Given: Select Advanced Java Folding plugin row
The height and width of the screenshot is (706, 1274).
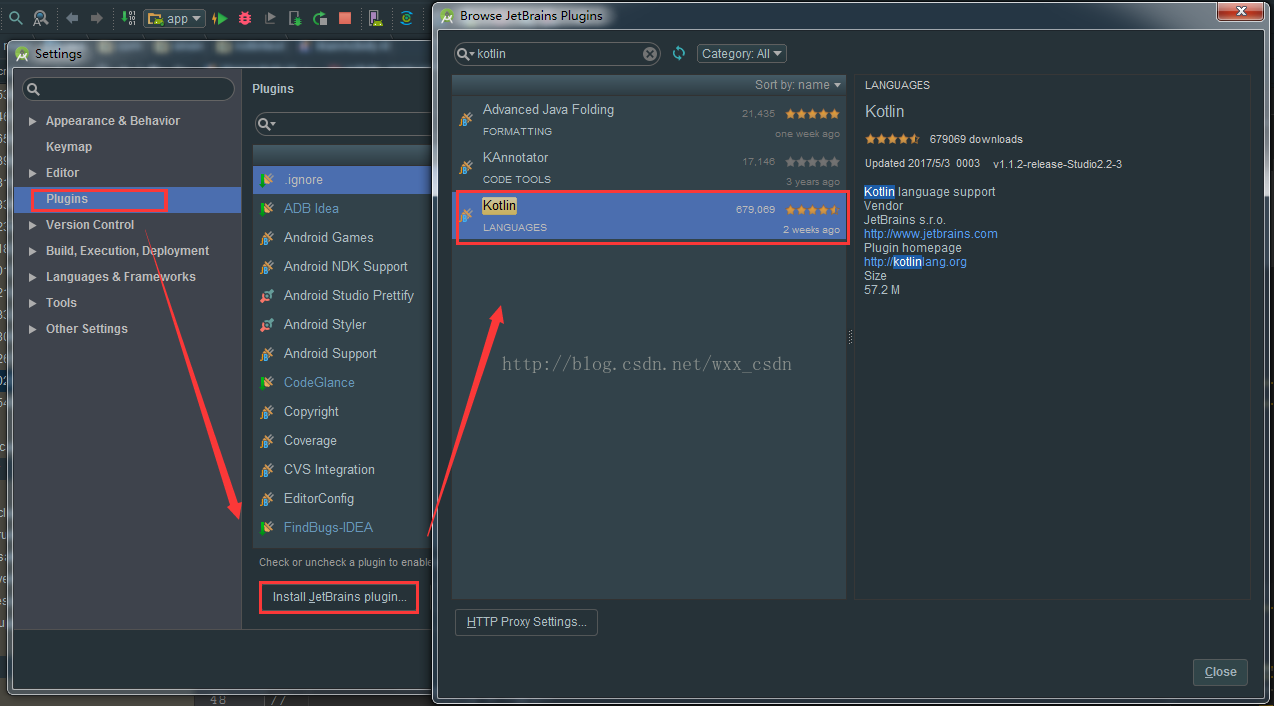Looking at the screenshot, I should point(649,120).
